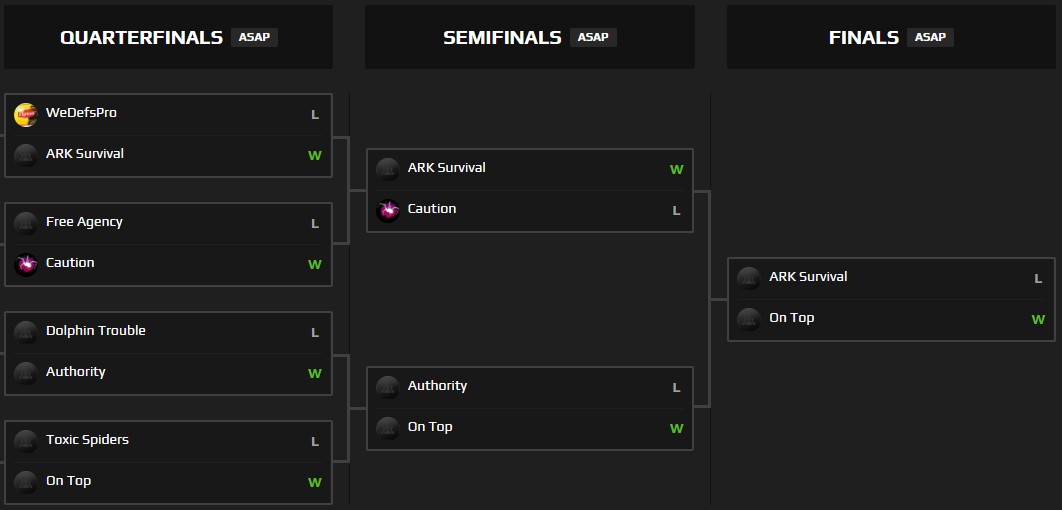Click the ASAP badge next to Finals
The height and width of the screenshot is (510, 1062).
coord(930,38)
